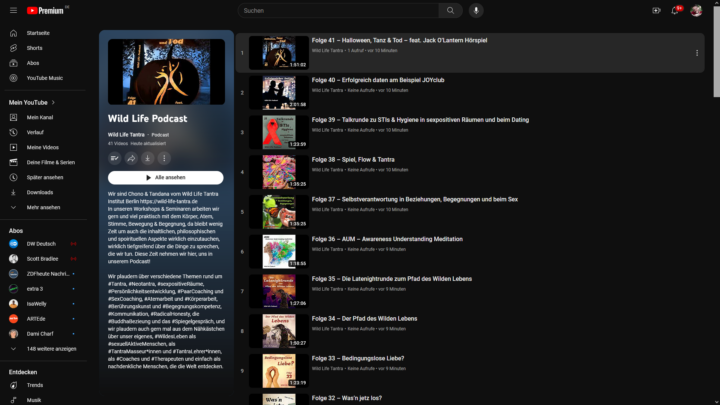Open Meine Videos

pos(45,147)
